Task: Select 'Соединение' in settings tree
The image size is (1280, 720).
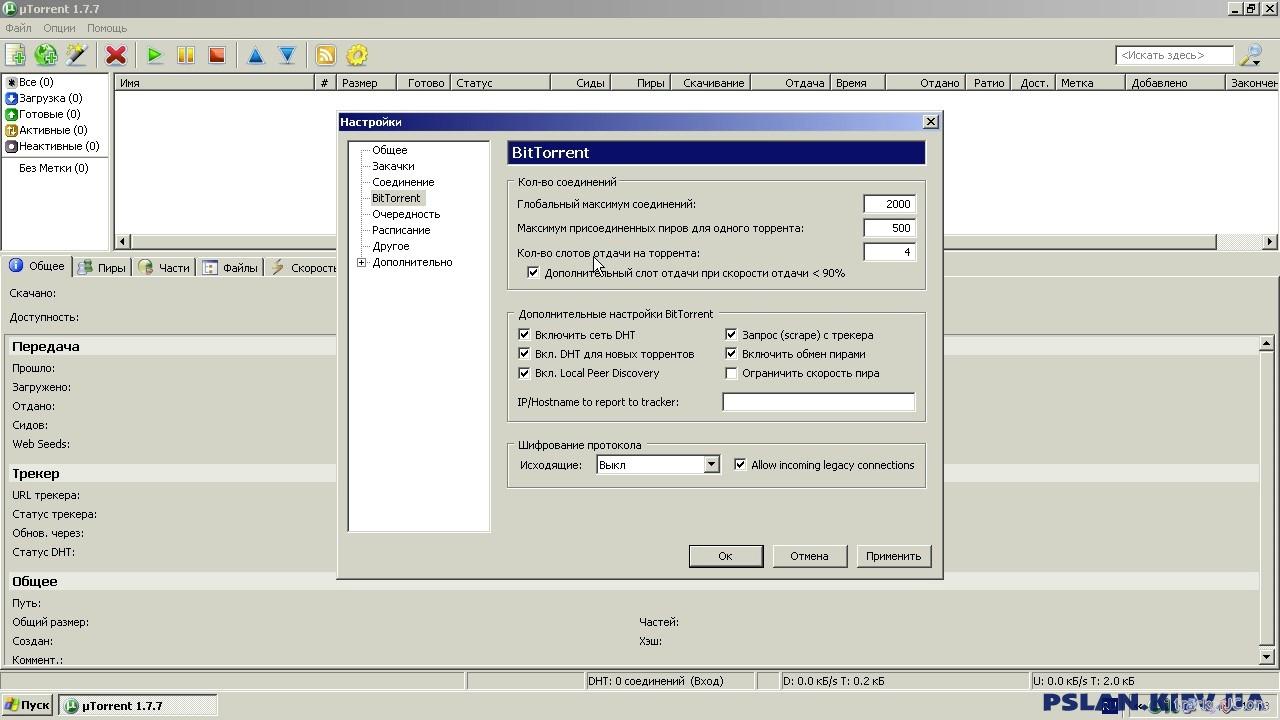Action: pyautogui.click(x=403, y=182)
